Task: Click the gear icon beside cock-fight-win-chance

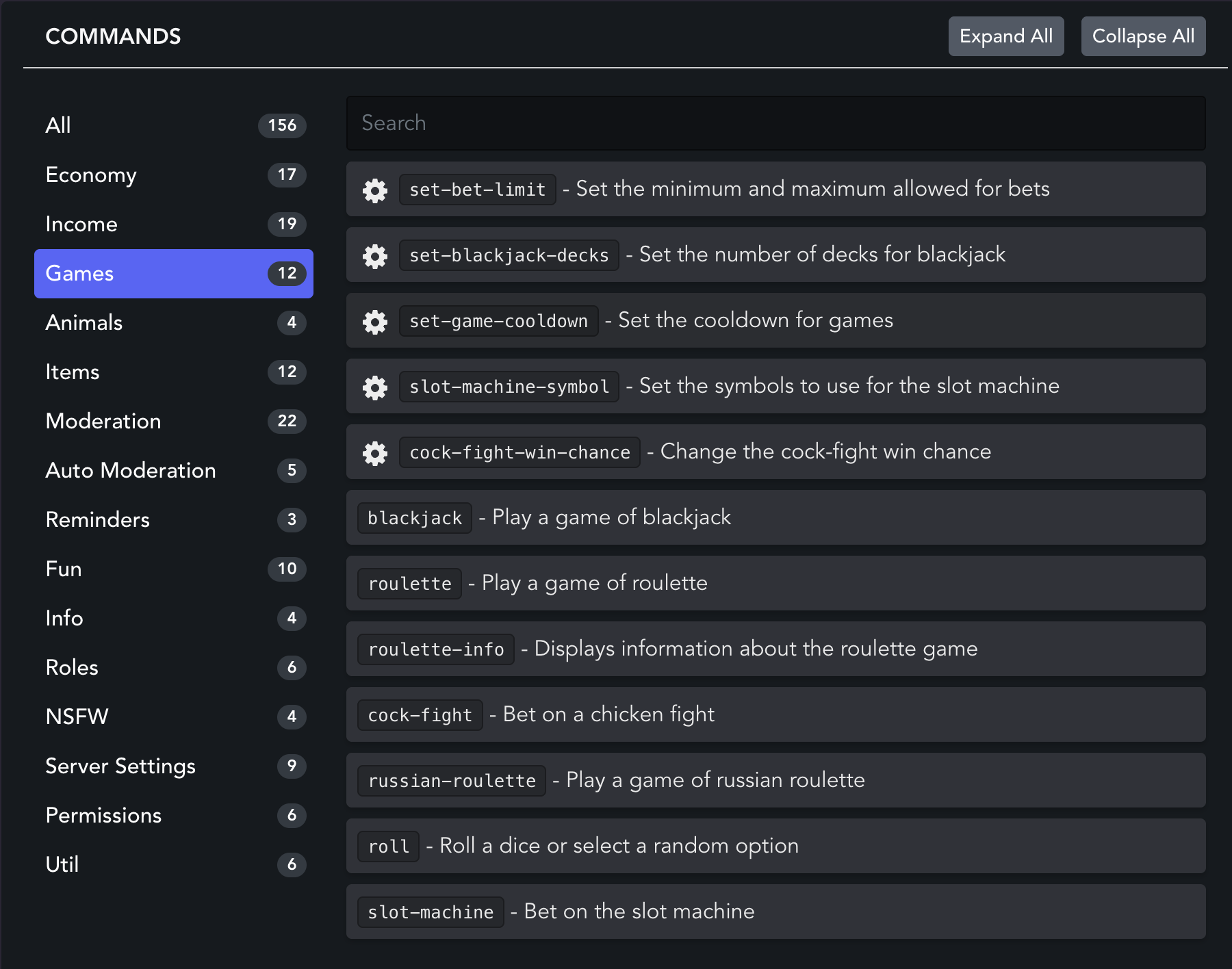Action: click(375, 452)
